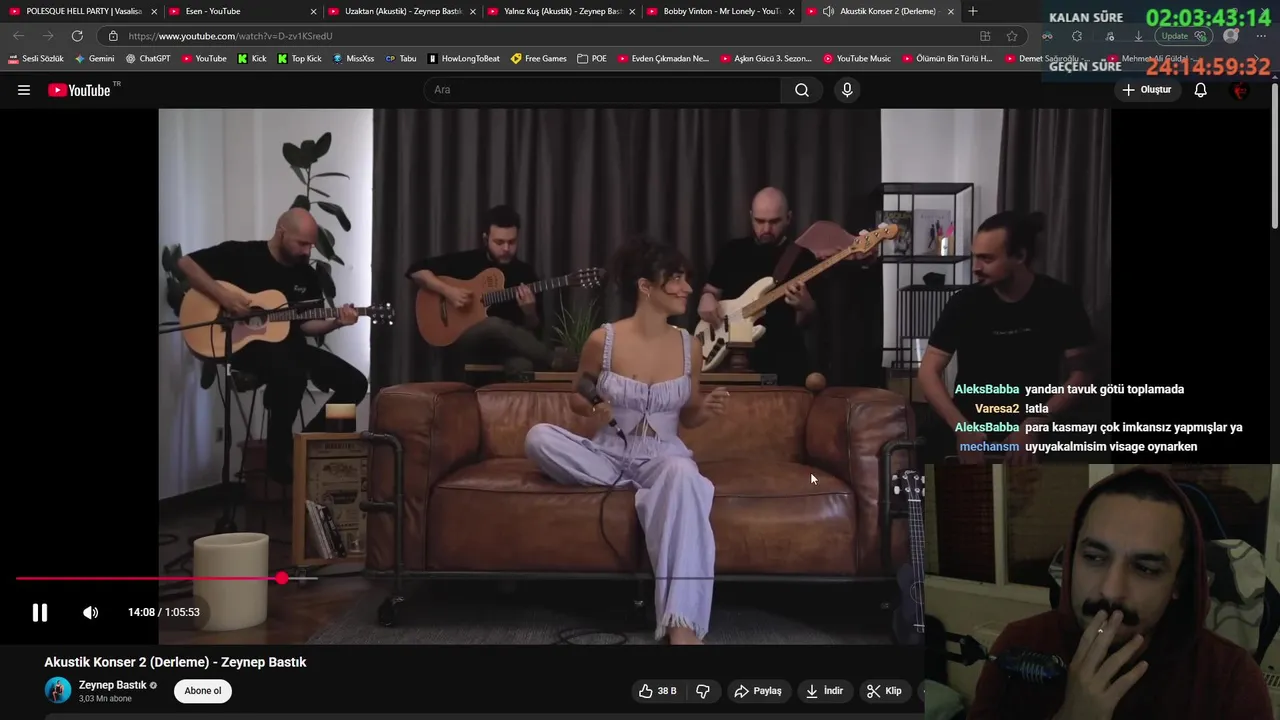Switch to Bobby Vinton - Mr Lonely tab
The width and height of the screenshot is (1280, 720).
click(x=720, y=11)
